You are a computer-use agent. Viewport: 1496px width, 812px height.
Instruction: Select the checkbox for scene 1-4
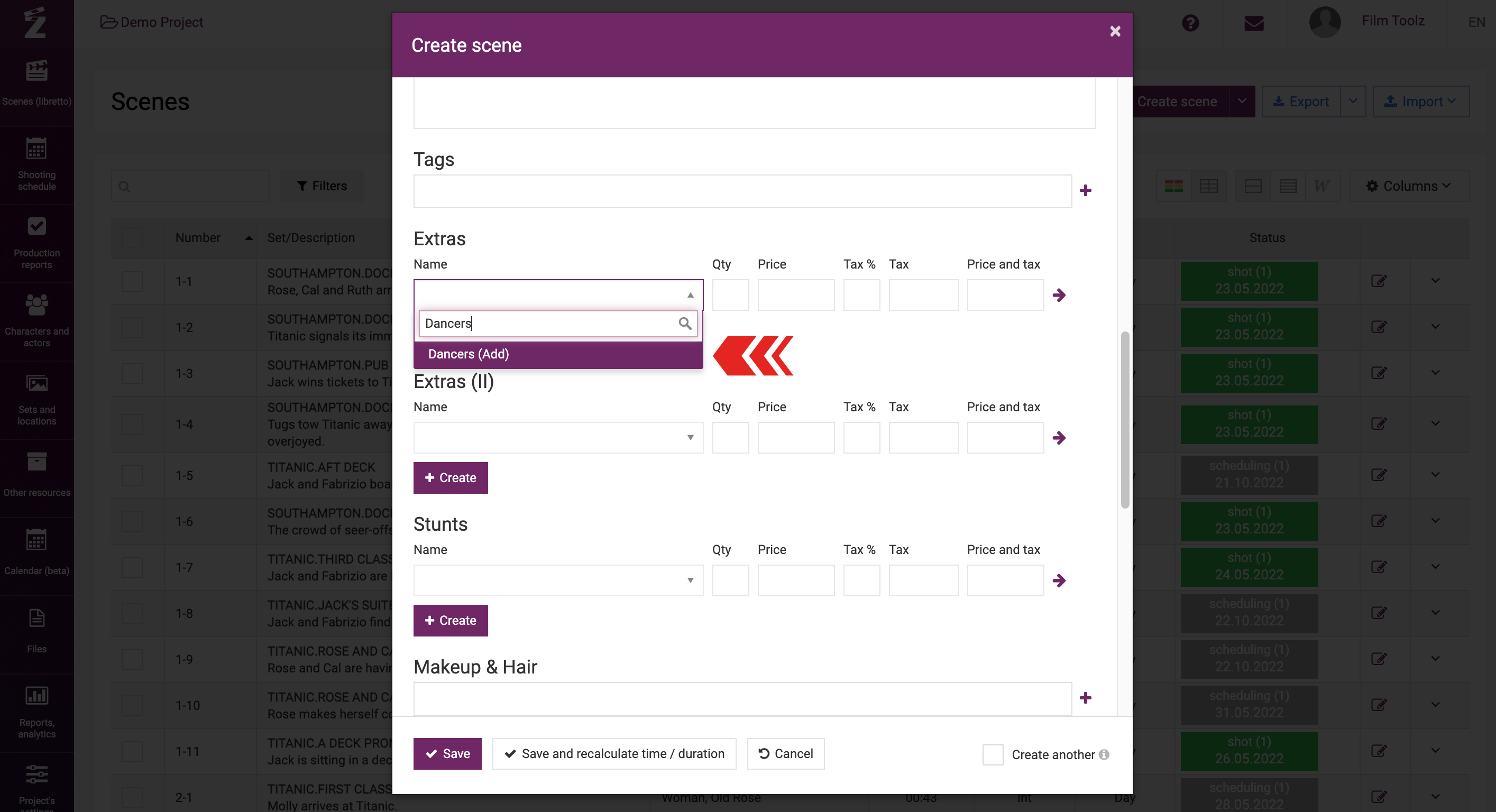(x=132, y=425)
